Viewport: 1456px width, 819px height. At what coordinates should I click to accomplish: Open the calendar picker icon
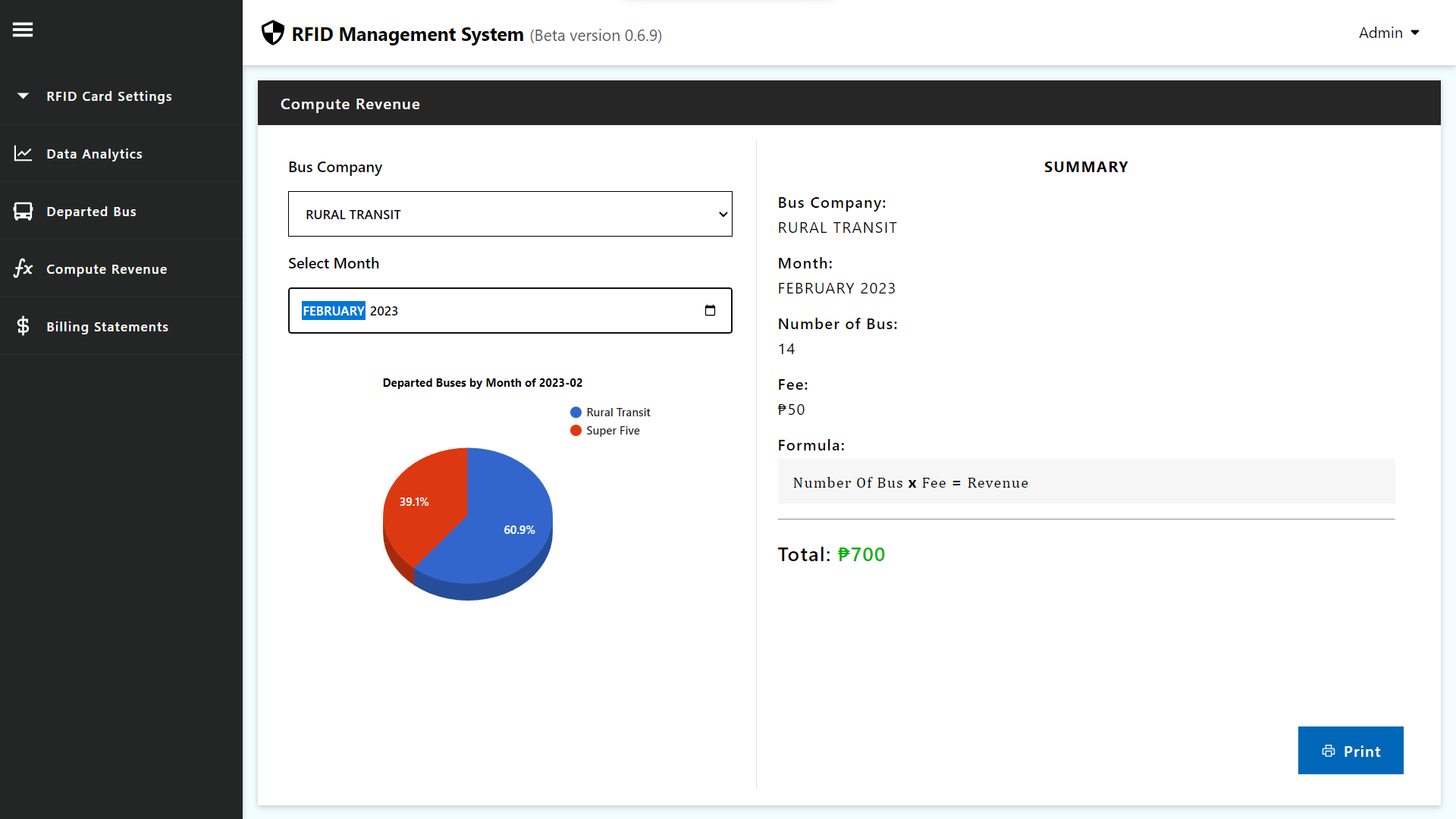point(710,310)
